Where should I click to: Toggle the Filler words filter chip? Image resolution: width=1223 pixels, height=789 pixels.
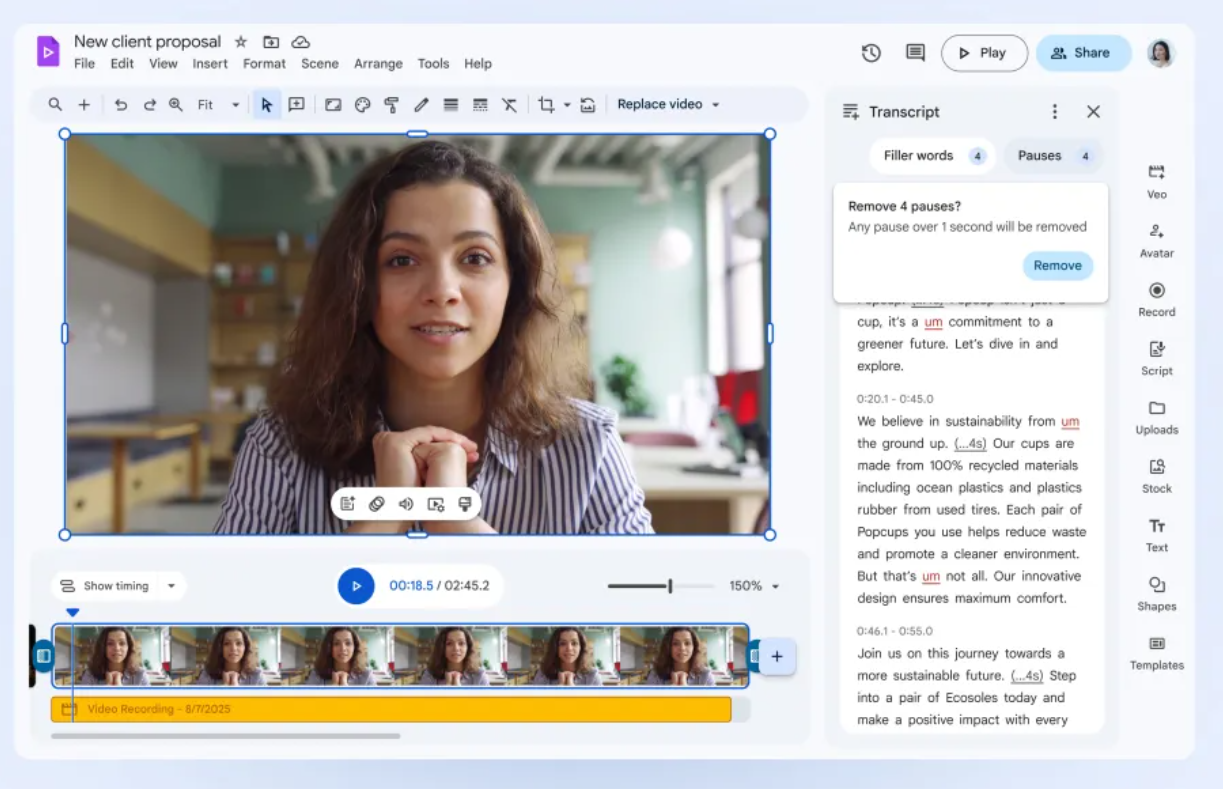coord(932,156)
